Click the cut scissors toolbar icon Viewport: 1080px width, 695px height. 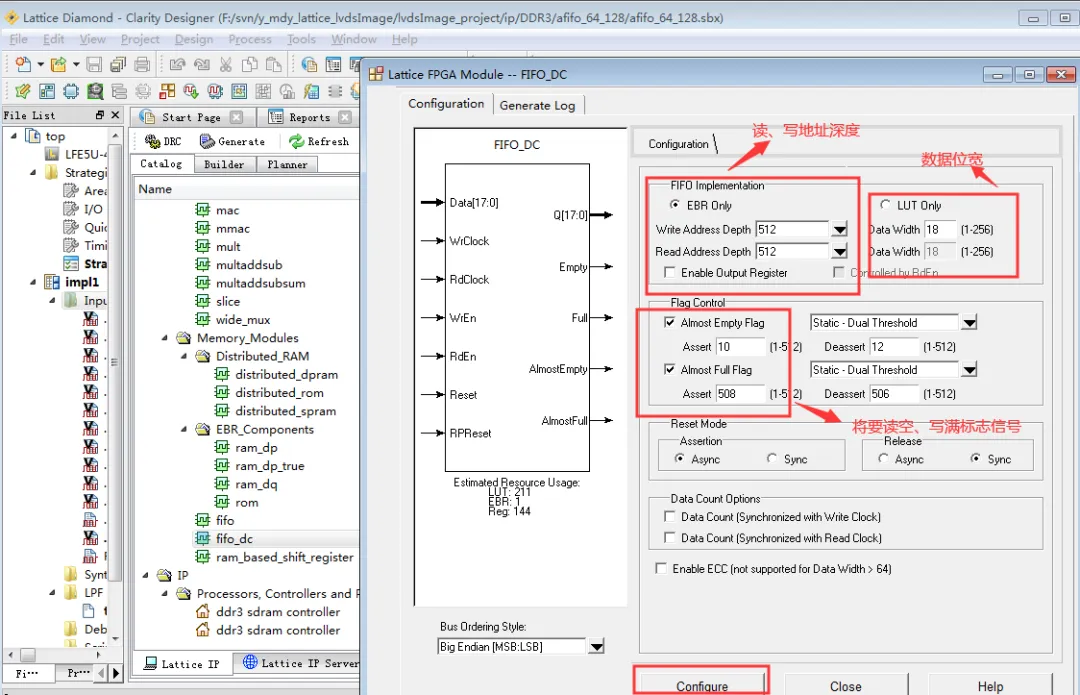pos(225,65)
